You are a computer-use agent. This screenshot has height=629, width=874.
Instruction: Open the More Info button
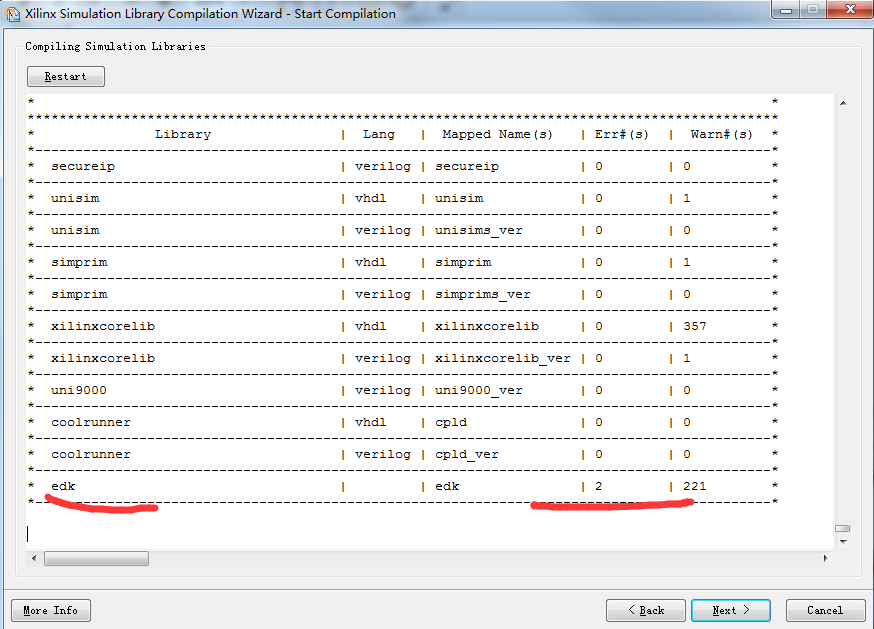coord(51,611)
